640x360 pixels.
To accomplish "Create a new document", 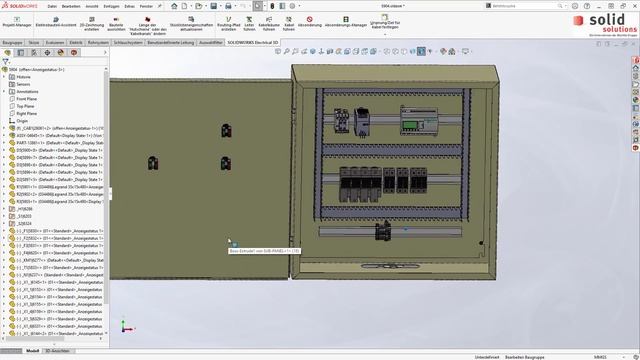I will 184,6.
